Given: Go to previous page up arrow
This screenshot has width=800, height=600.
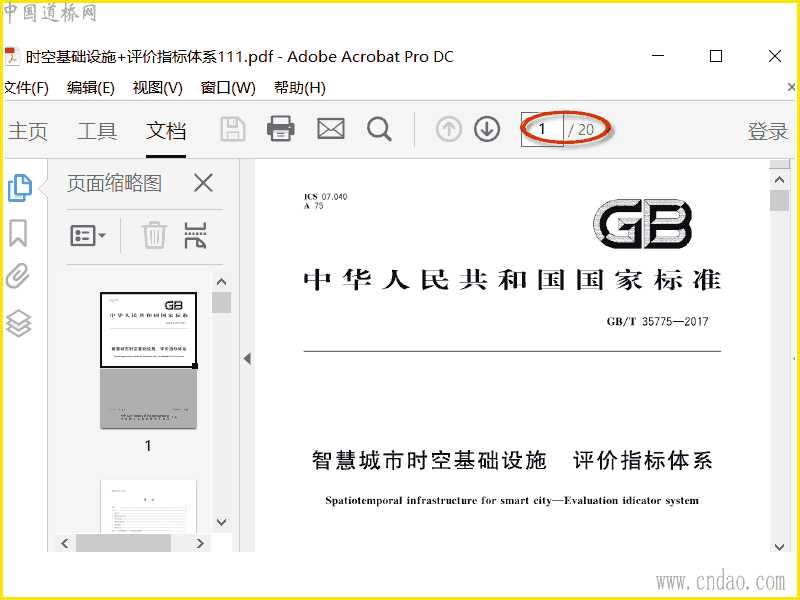Looking at the screenshot, I should pyautogui.click(x=449, y=129).
